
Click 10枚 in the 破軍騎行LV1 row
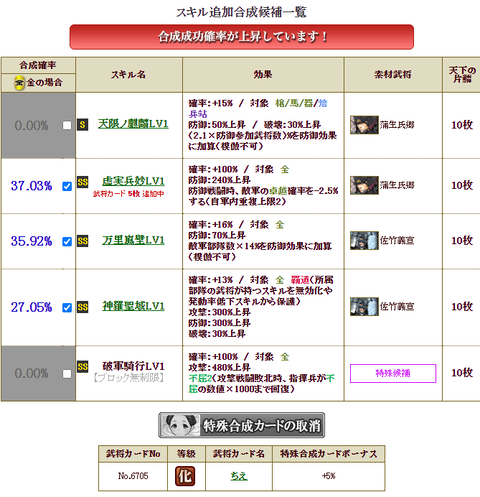coord(462,373)
